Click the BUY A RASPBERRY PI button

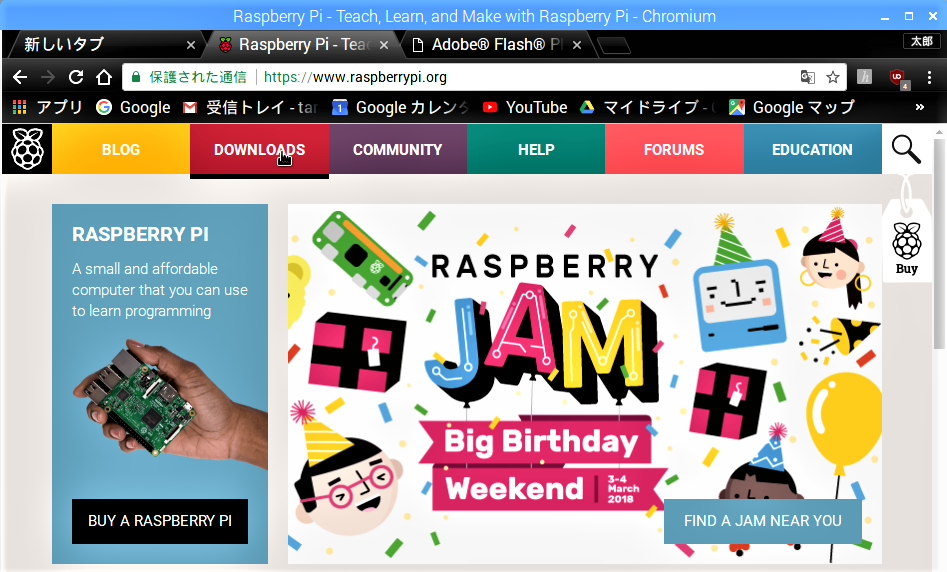(160, 521)
